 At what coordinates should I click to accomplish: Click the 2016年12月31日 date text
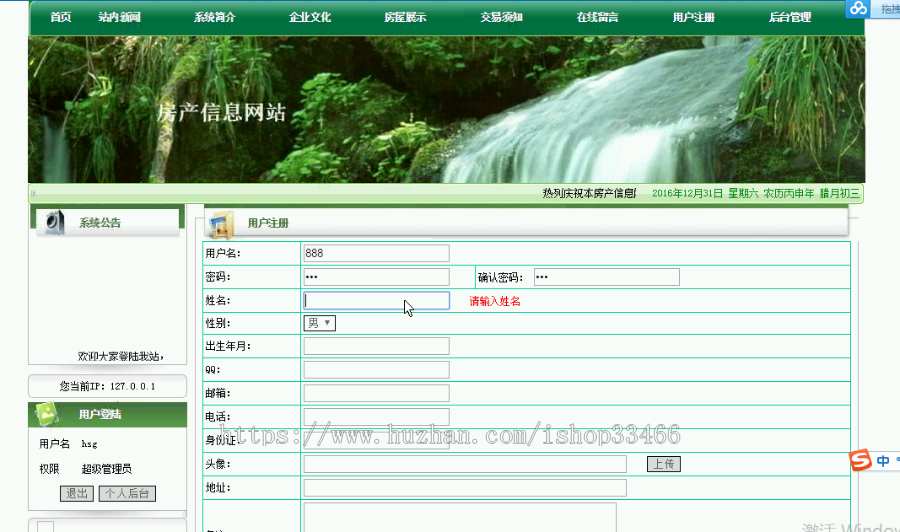[687, 193]
